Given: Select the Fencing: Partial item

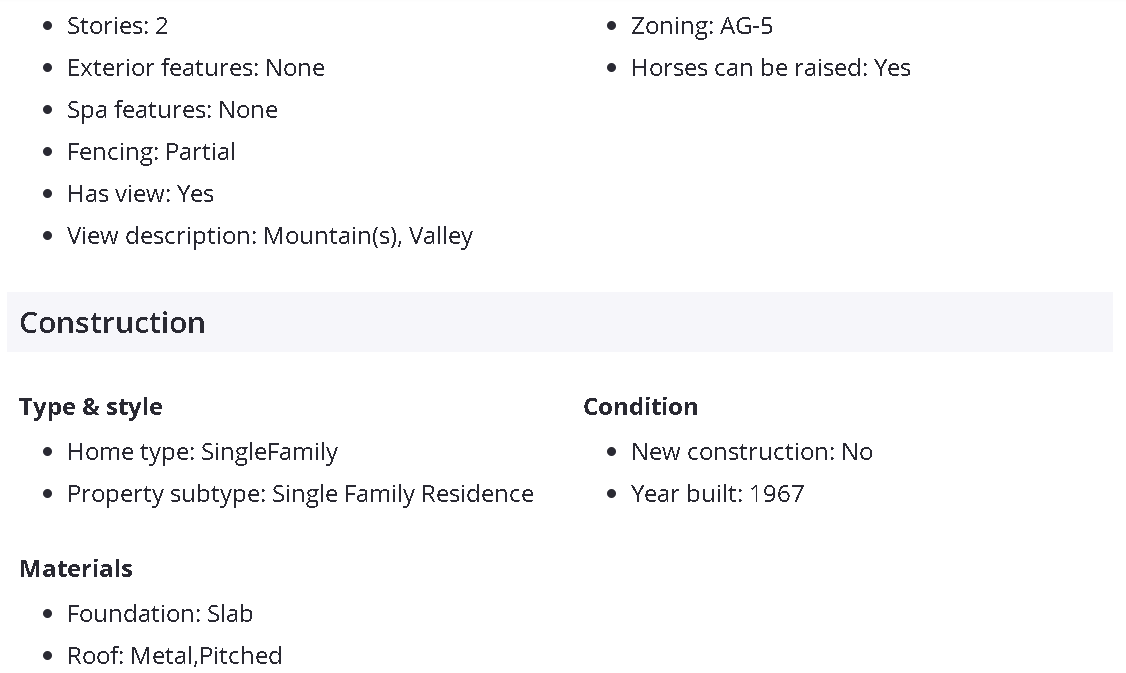Looking at the screenshot, I should tap(151, 152).
